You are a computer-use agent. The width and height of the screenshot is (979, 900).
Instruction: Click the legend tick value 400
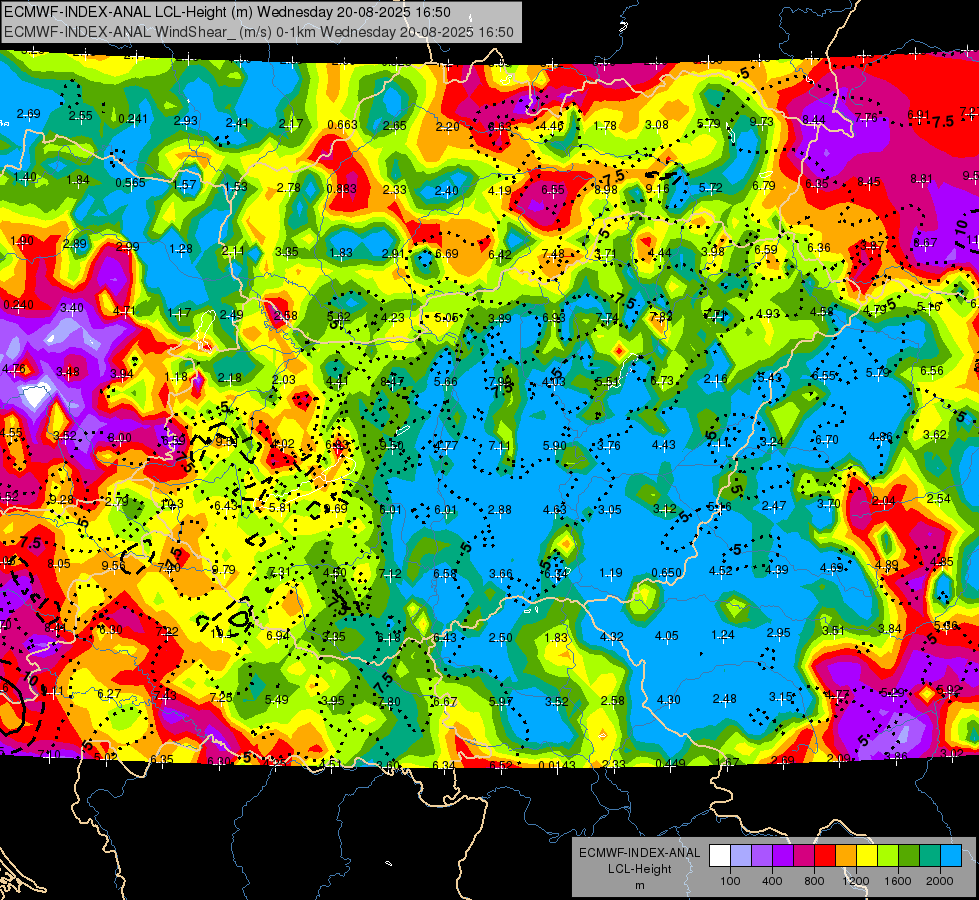772,881
